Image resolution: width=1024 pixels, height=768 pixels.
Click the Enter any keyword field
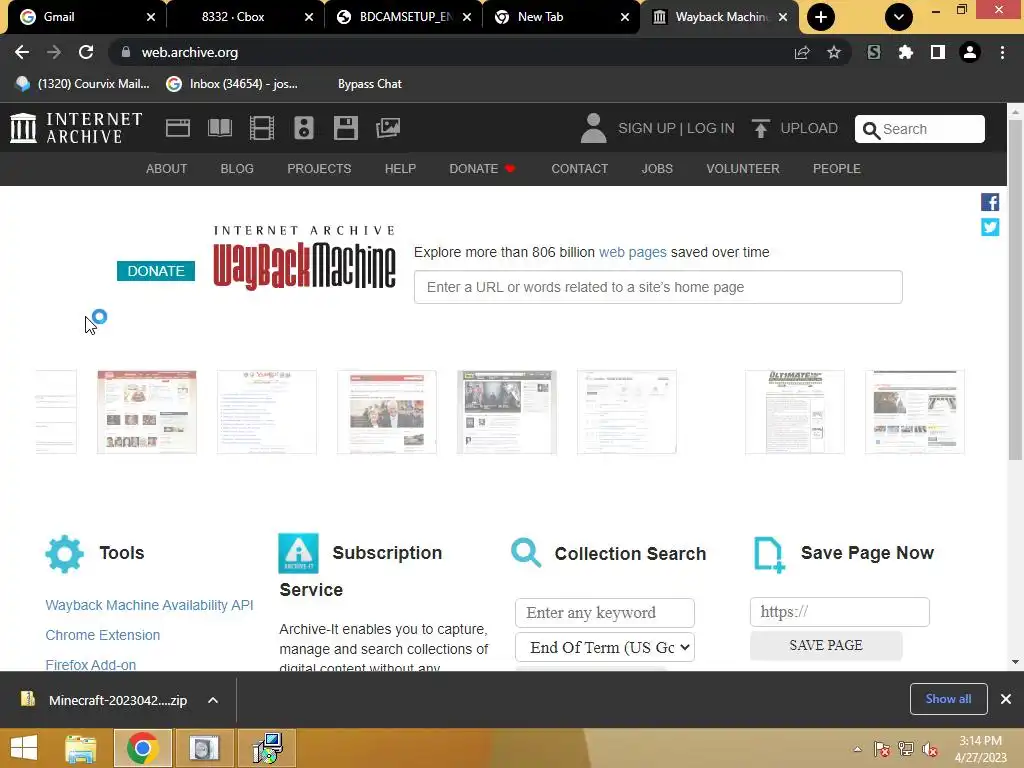[x=605, y=613]
